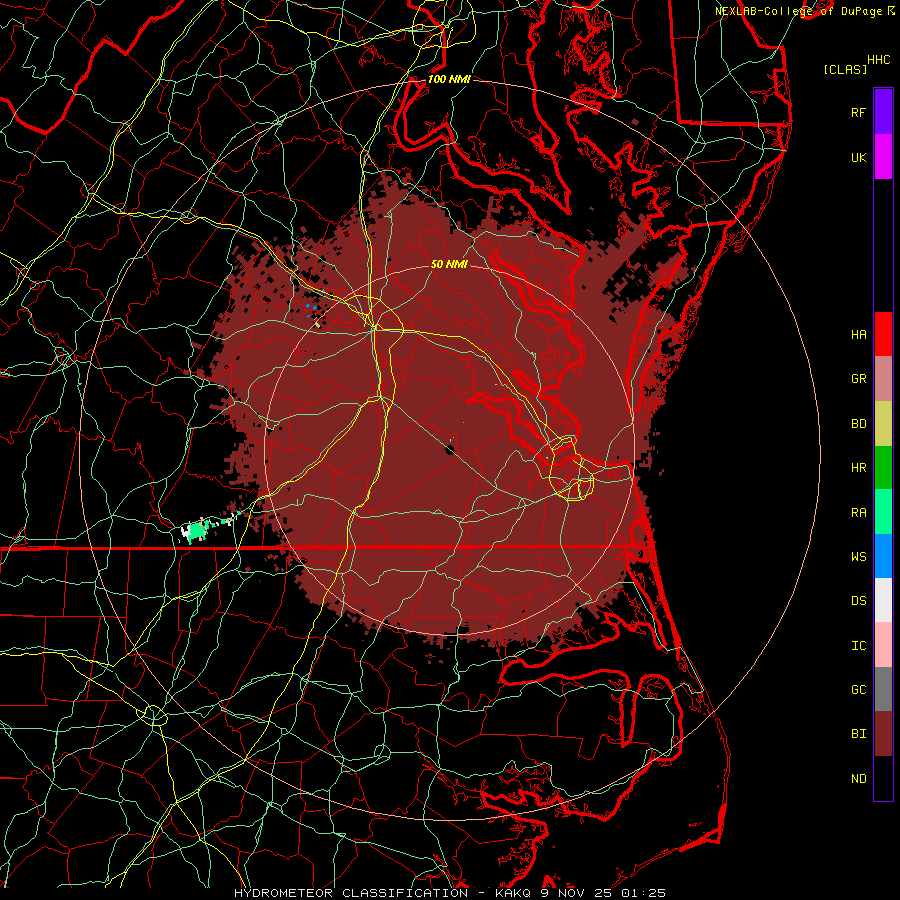Click the GR legend label
This screenshot has width=900, height=900.
(x=858, y=379)
